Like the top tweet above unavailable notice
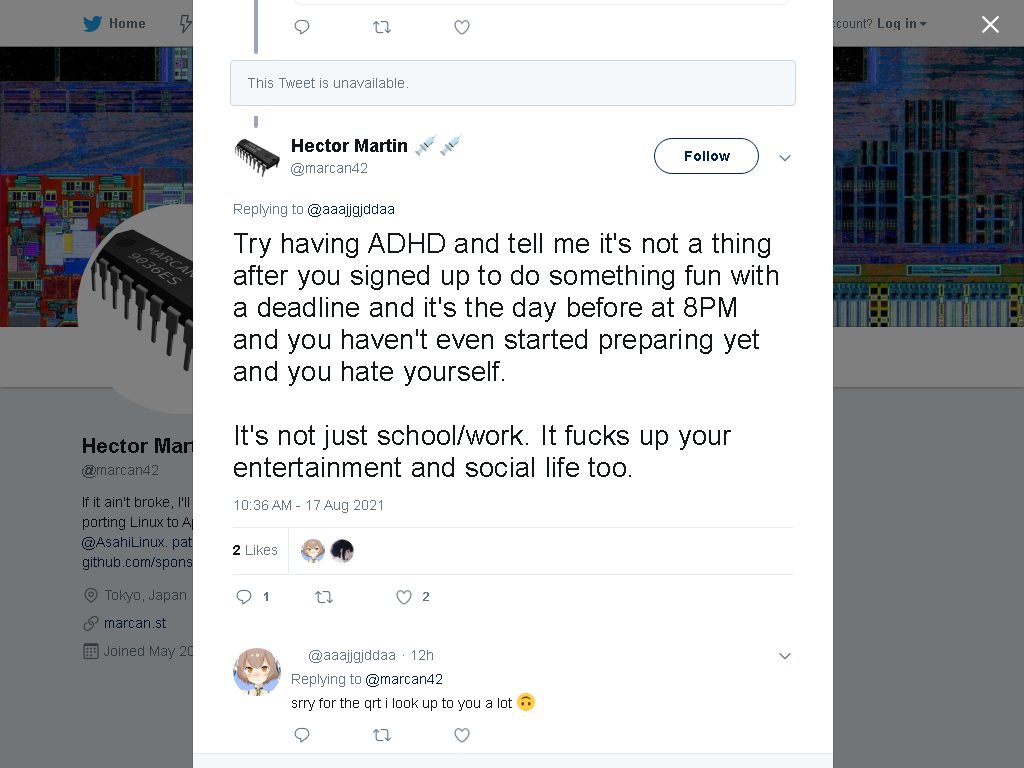 pos(462,27)
